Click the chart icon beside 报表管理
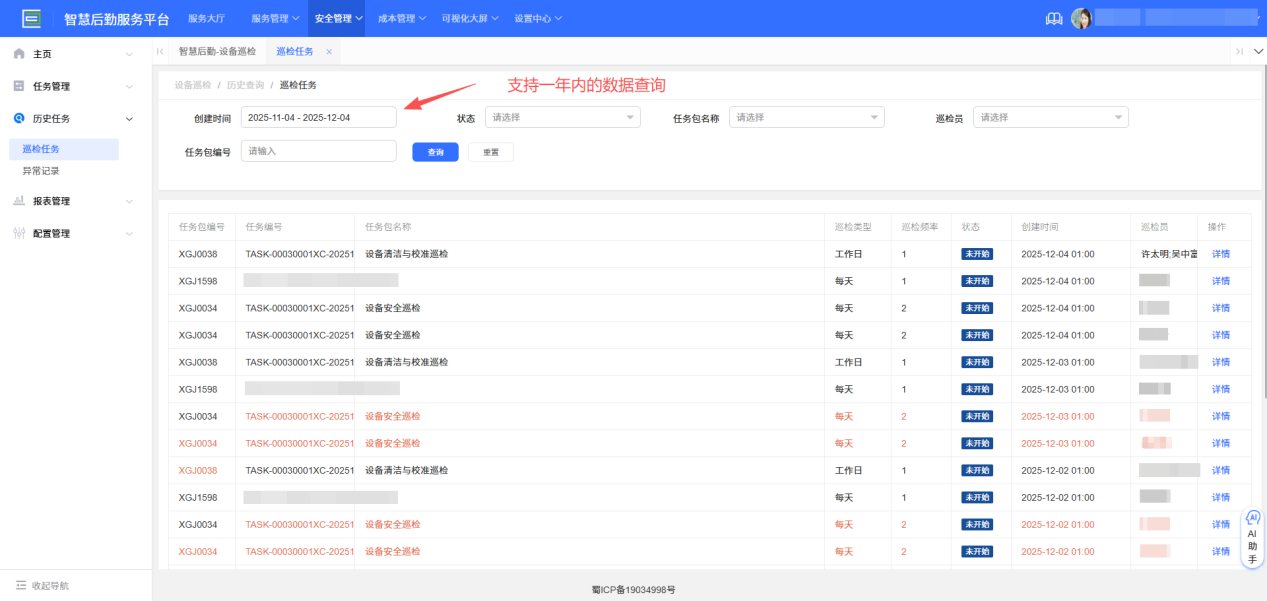 (x=17, y=201)
